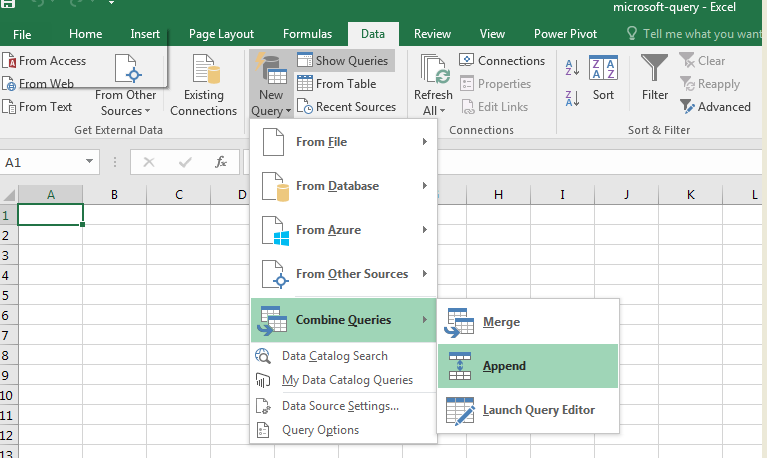Open the File tab
Image resolution: width=767 pixels, height=458 pixels.
(x=22, y=34)
